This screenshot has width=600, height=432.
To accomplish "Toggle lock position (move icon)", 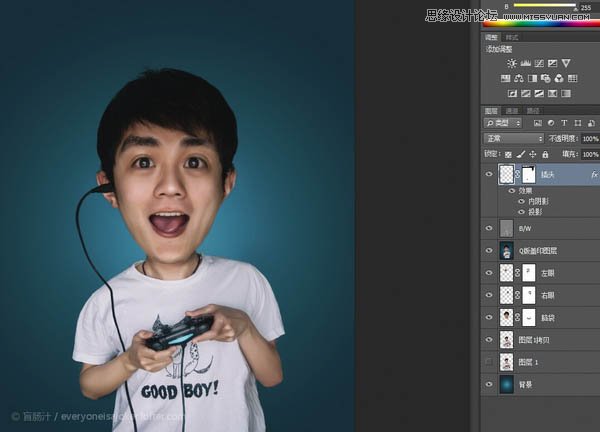I will (x=533, y=154).
